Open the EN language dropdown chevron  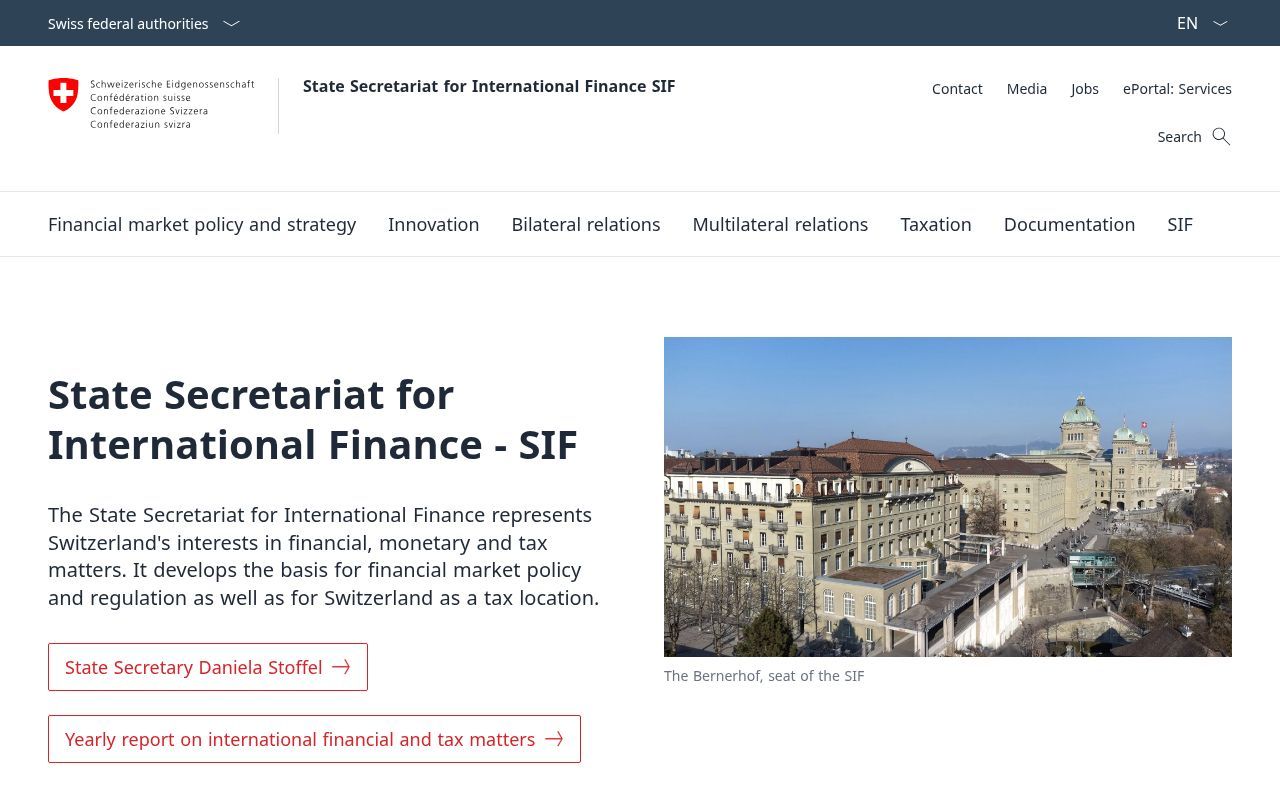click(x=1220, y=23)
